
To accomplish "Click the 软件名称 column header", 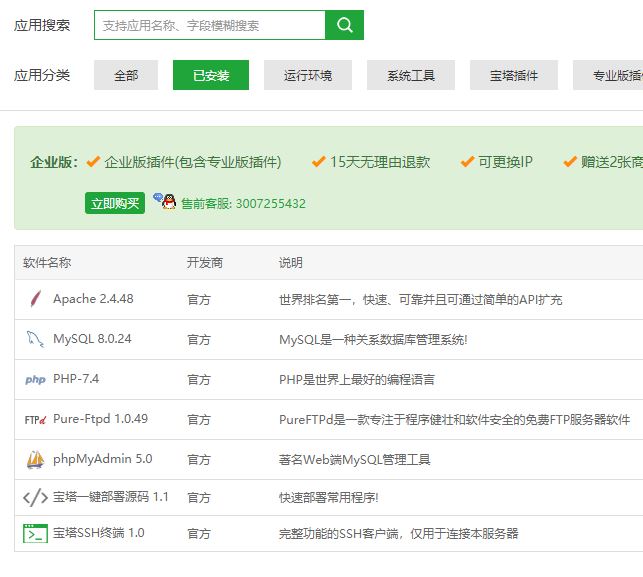I will (47, 262).
